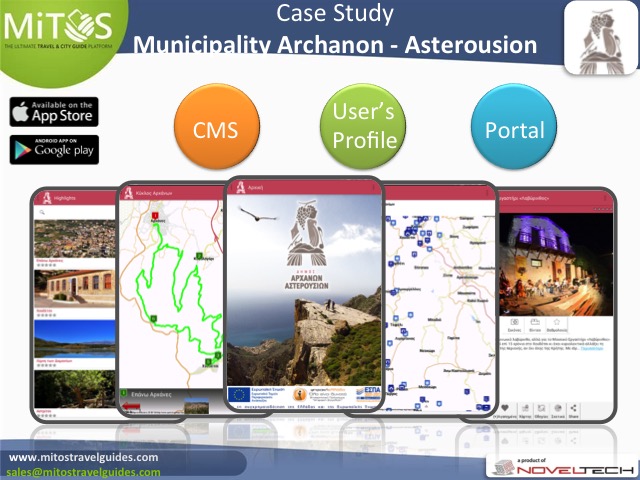
Task: Open the green forest photo in Highlights
Action: point(75,389)
